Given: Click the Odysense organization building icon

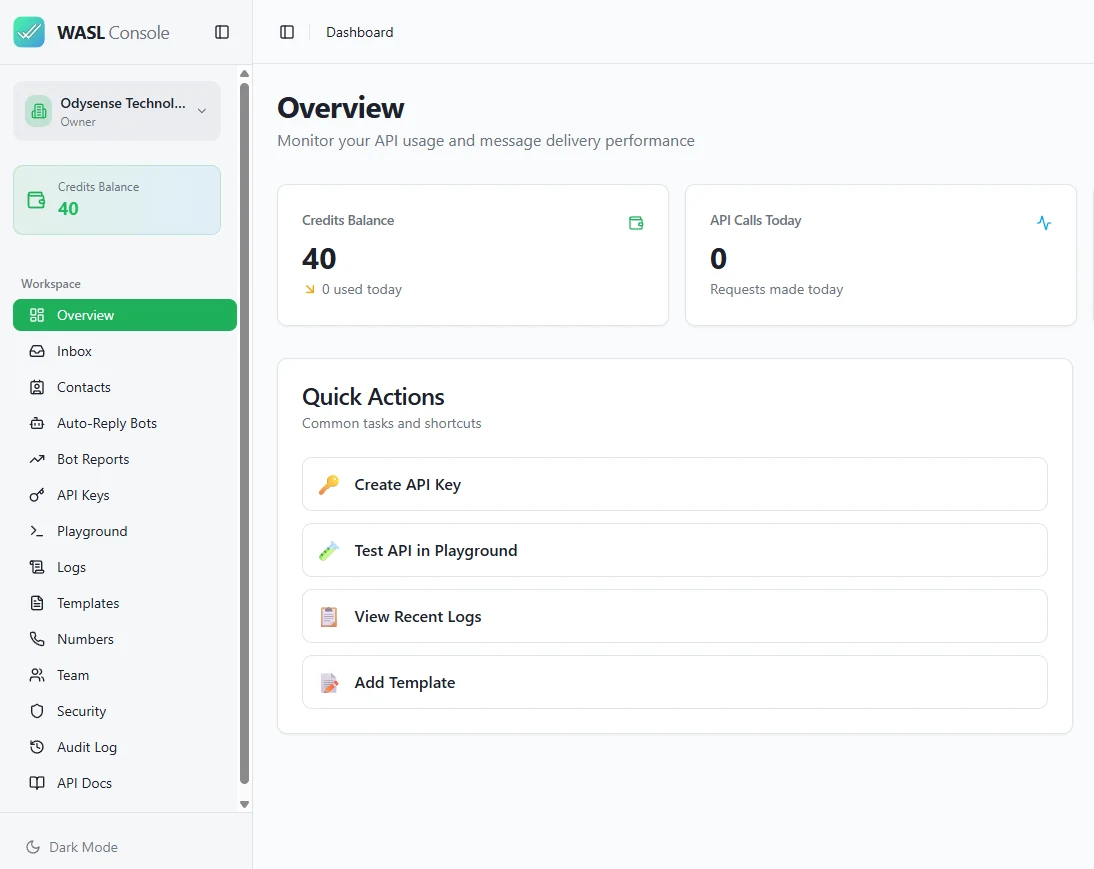Looking at the screenshot, I should tap(38, 112).
